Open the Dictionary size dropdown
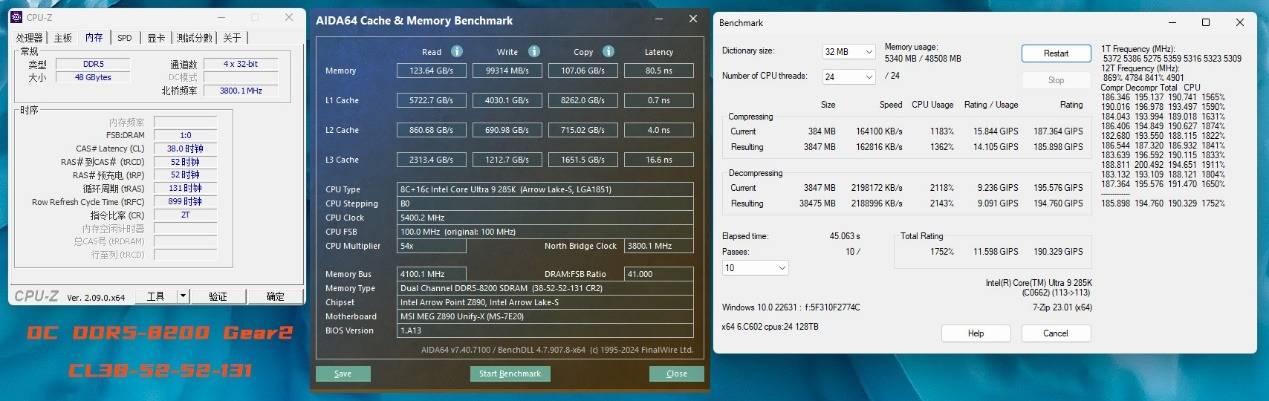 click(x=848, y=52)
